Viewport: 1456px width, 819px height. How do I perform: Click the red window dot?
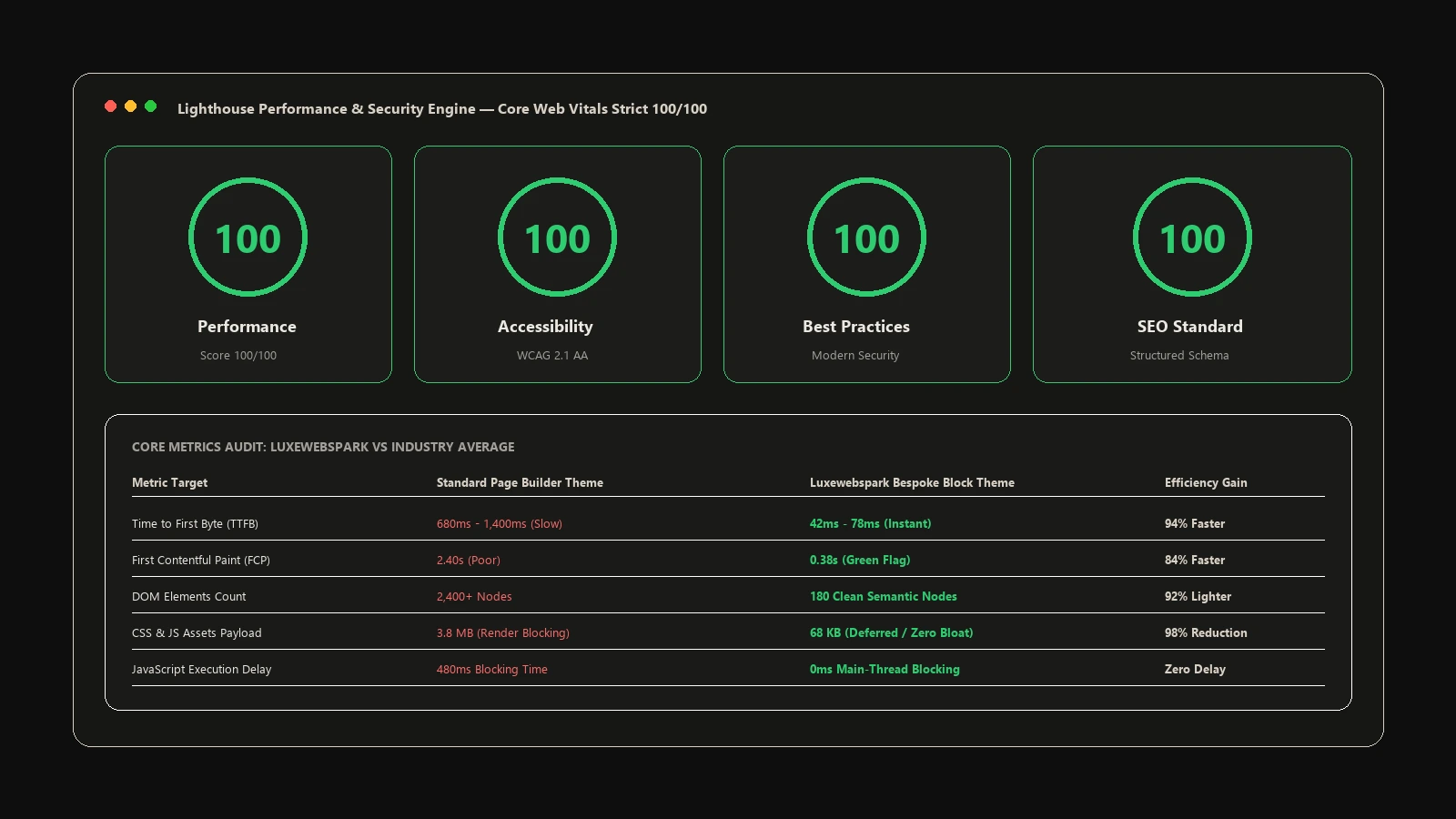coord(111,106)
